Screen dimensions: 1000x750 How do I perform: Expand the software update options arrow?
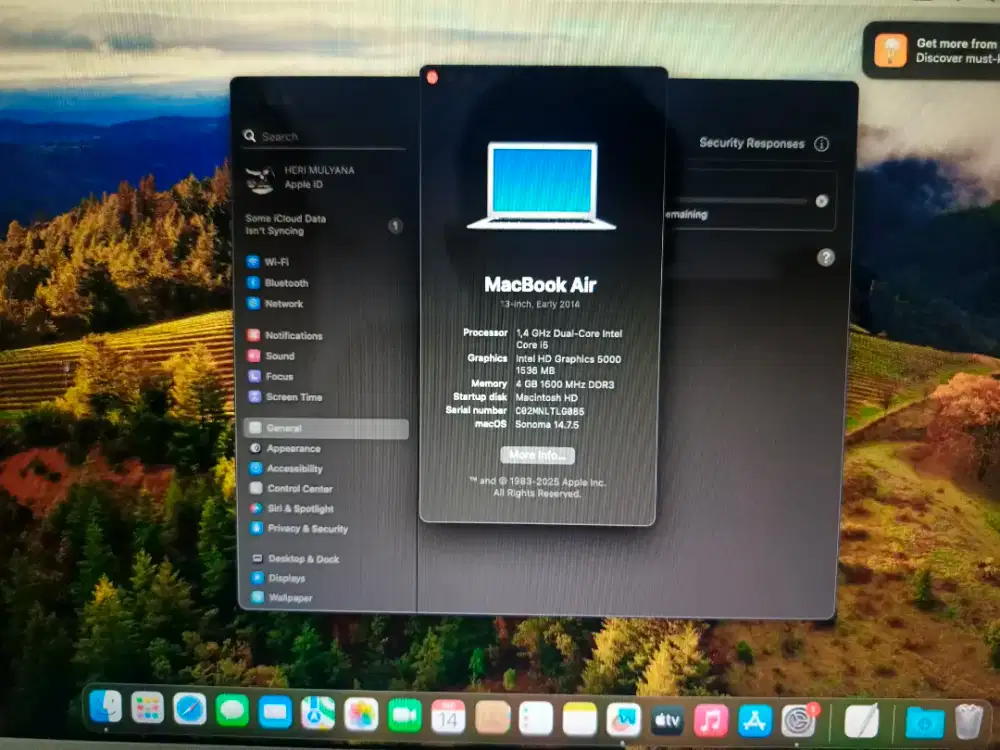pyautogui.click(x=820, y=201)
